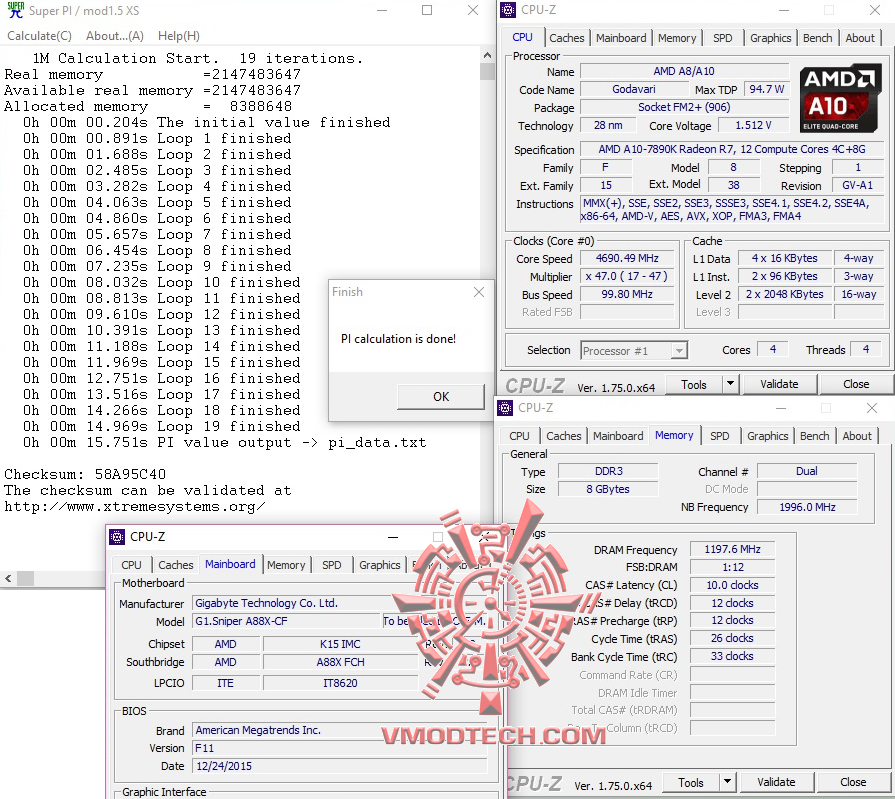This screenshot has height=799, width=895.
Task: Switch to SPD tab in top CPU-Z window
Action: pyautogui.click(x=723, y=38)
